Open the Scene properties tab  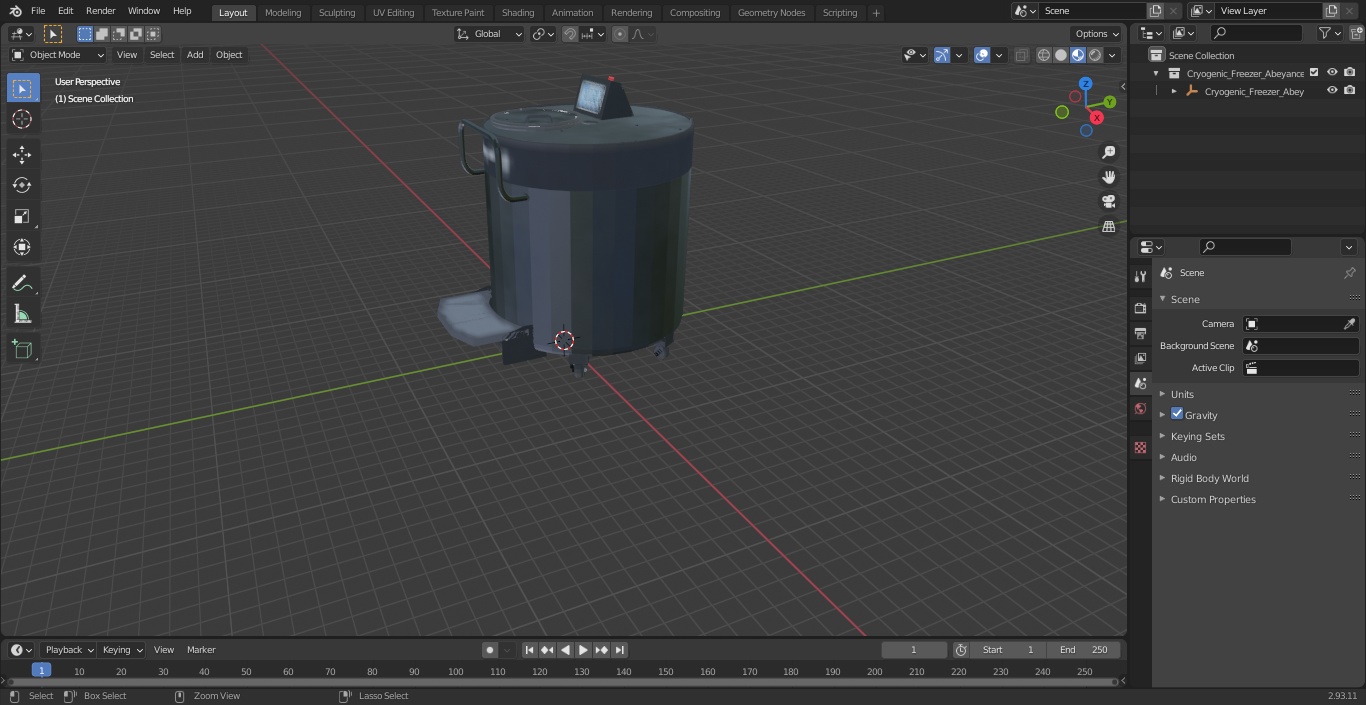pyautogui.click(x=1140, y=383)
